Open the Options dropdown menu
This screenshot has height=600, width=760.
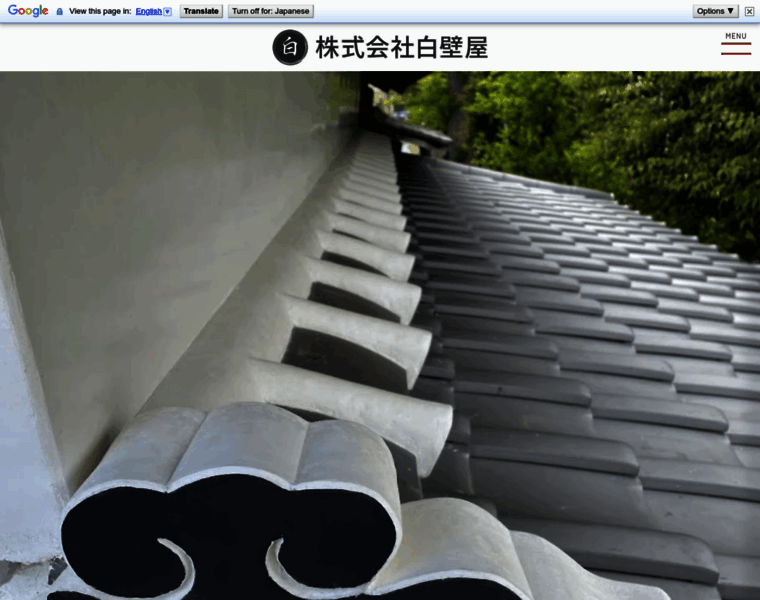tap(715, 11)
